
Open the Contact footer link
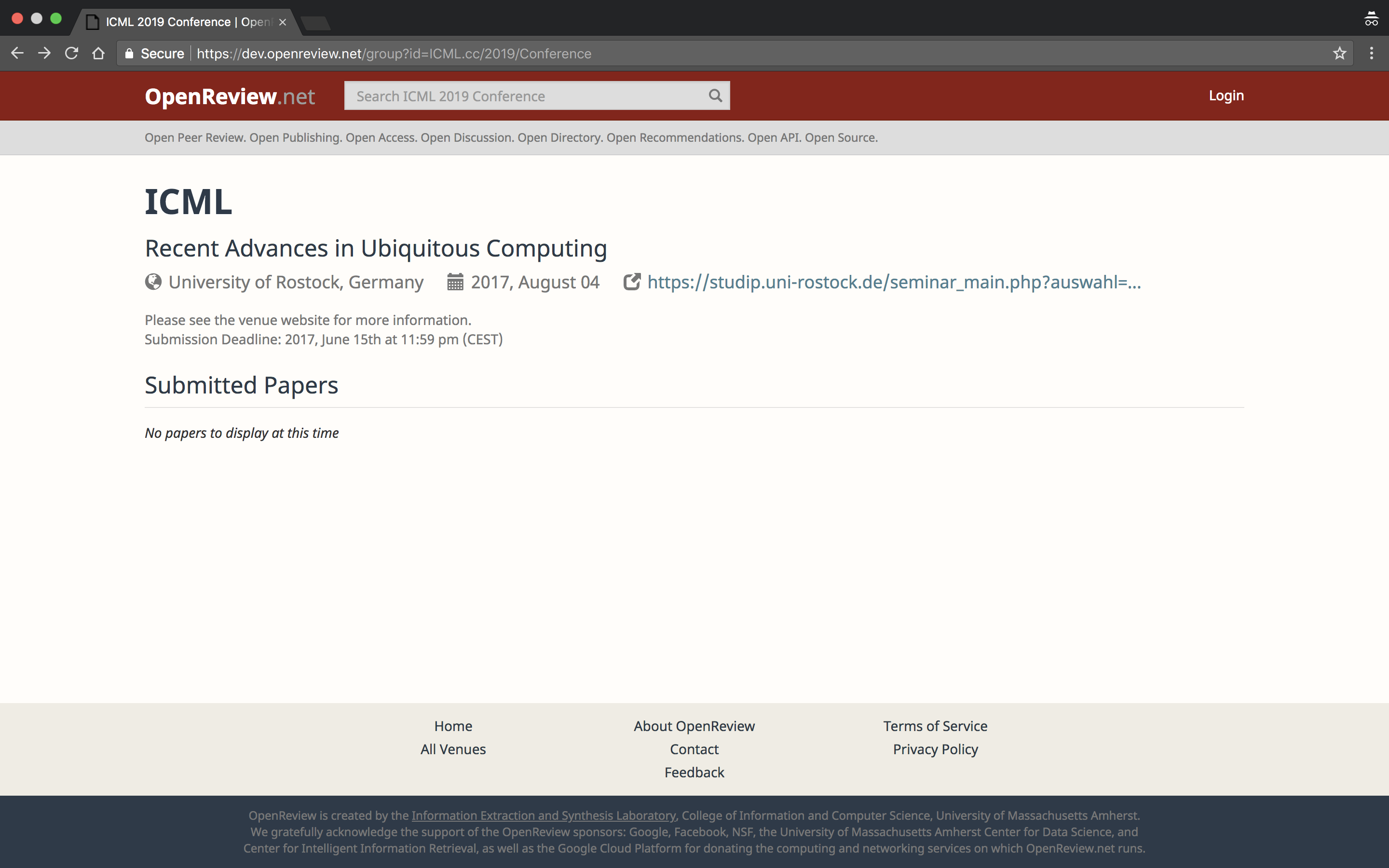click(x=694, y=749)
